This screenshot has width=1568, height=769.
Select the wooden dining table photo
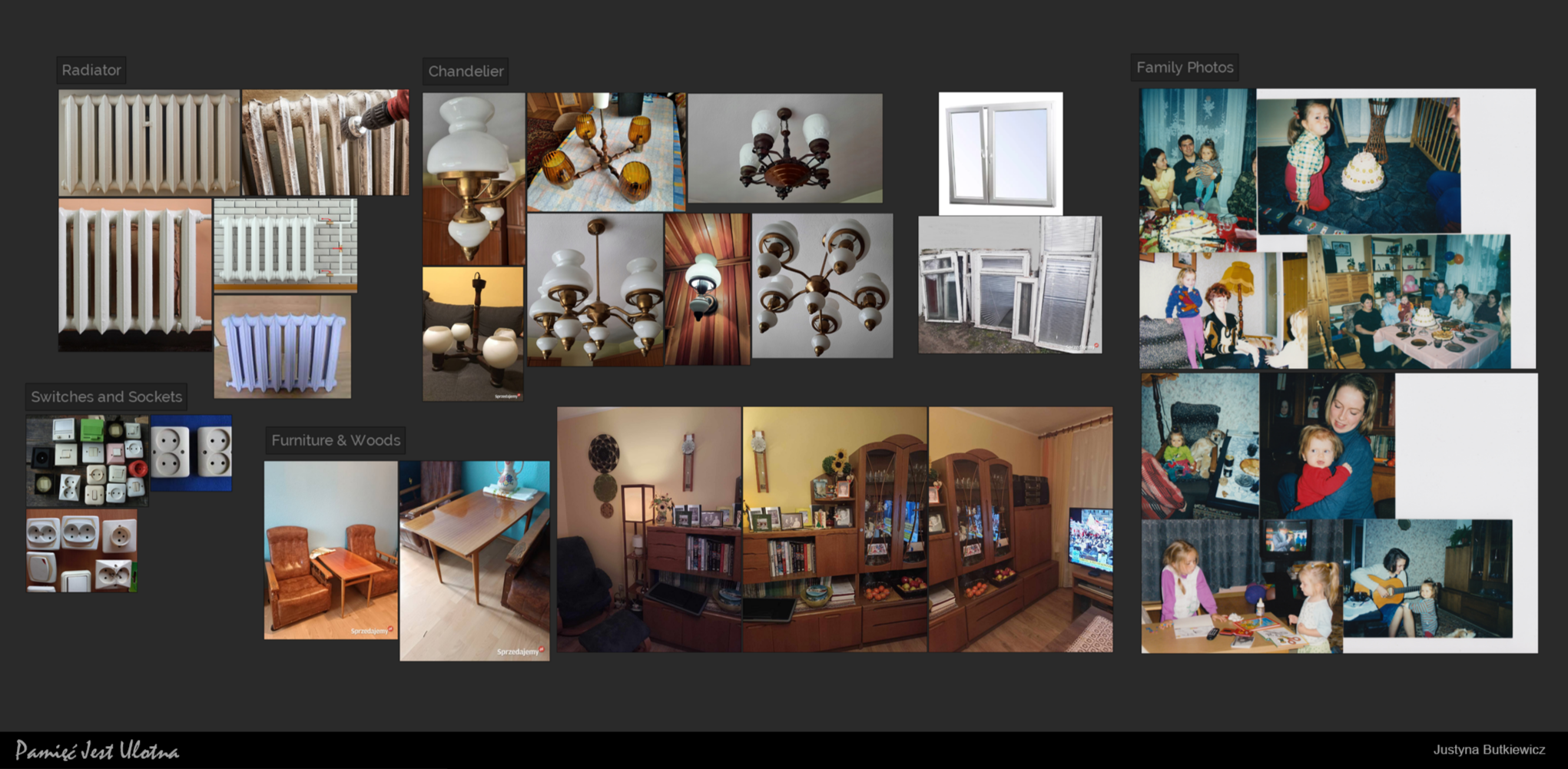pos(474,561)
